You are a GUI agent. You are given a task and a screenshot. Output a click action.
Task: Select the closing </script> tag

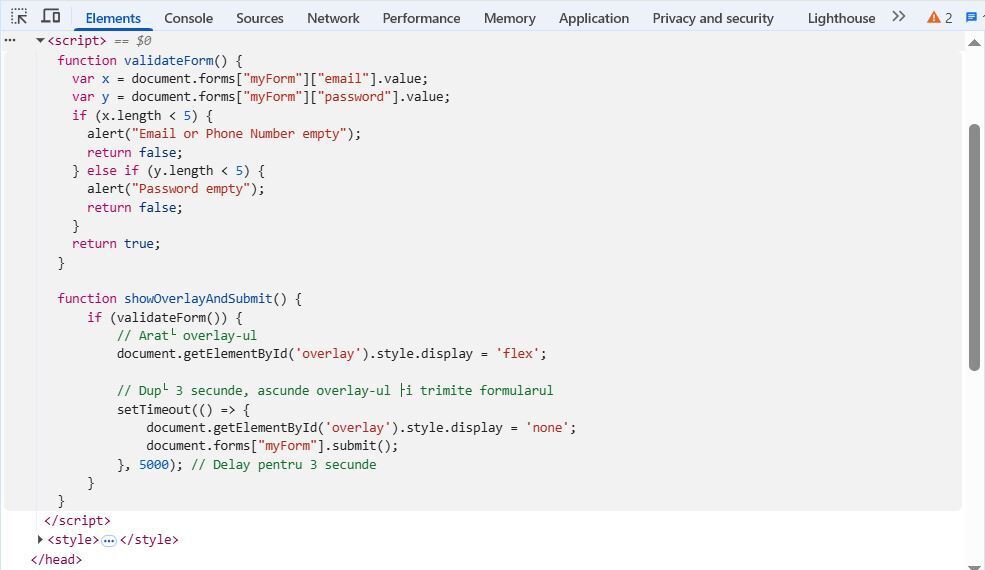coord(77,520)
